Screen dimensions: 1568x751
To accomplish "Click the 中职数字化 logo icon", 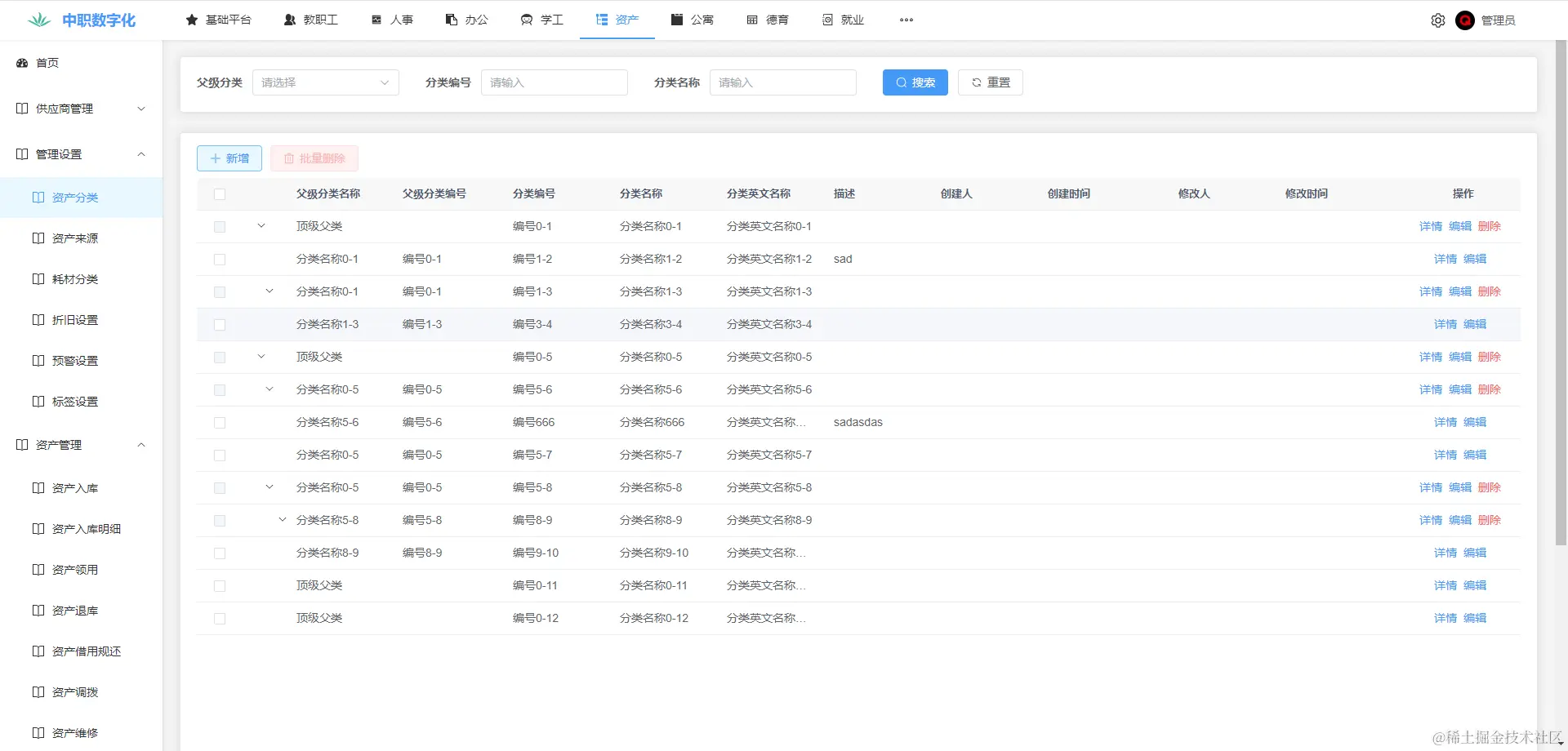I will point(39,20).
